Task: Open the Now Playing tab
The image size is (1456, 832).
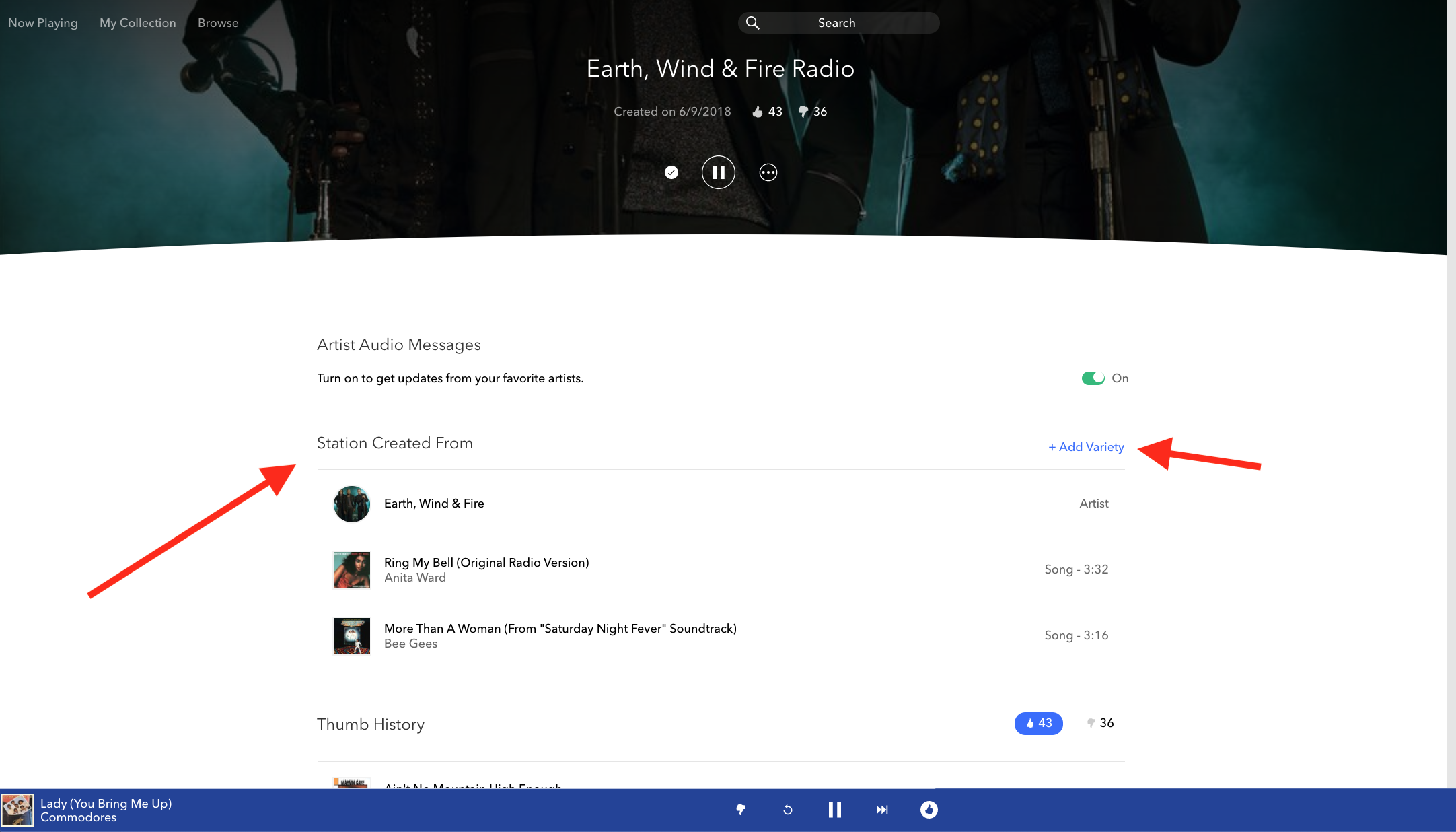Action: pyautogui.click(x=43, y=23)
